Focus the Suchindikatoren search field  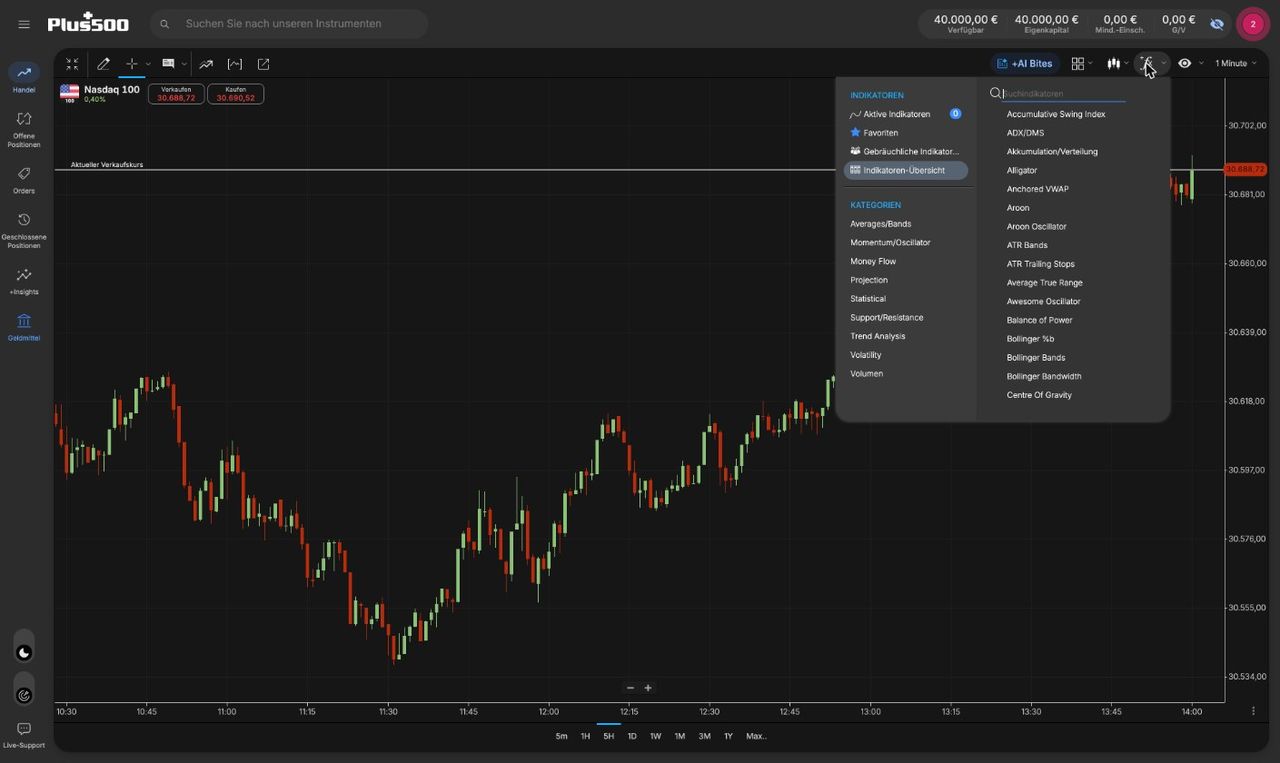pos(1063,93)
